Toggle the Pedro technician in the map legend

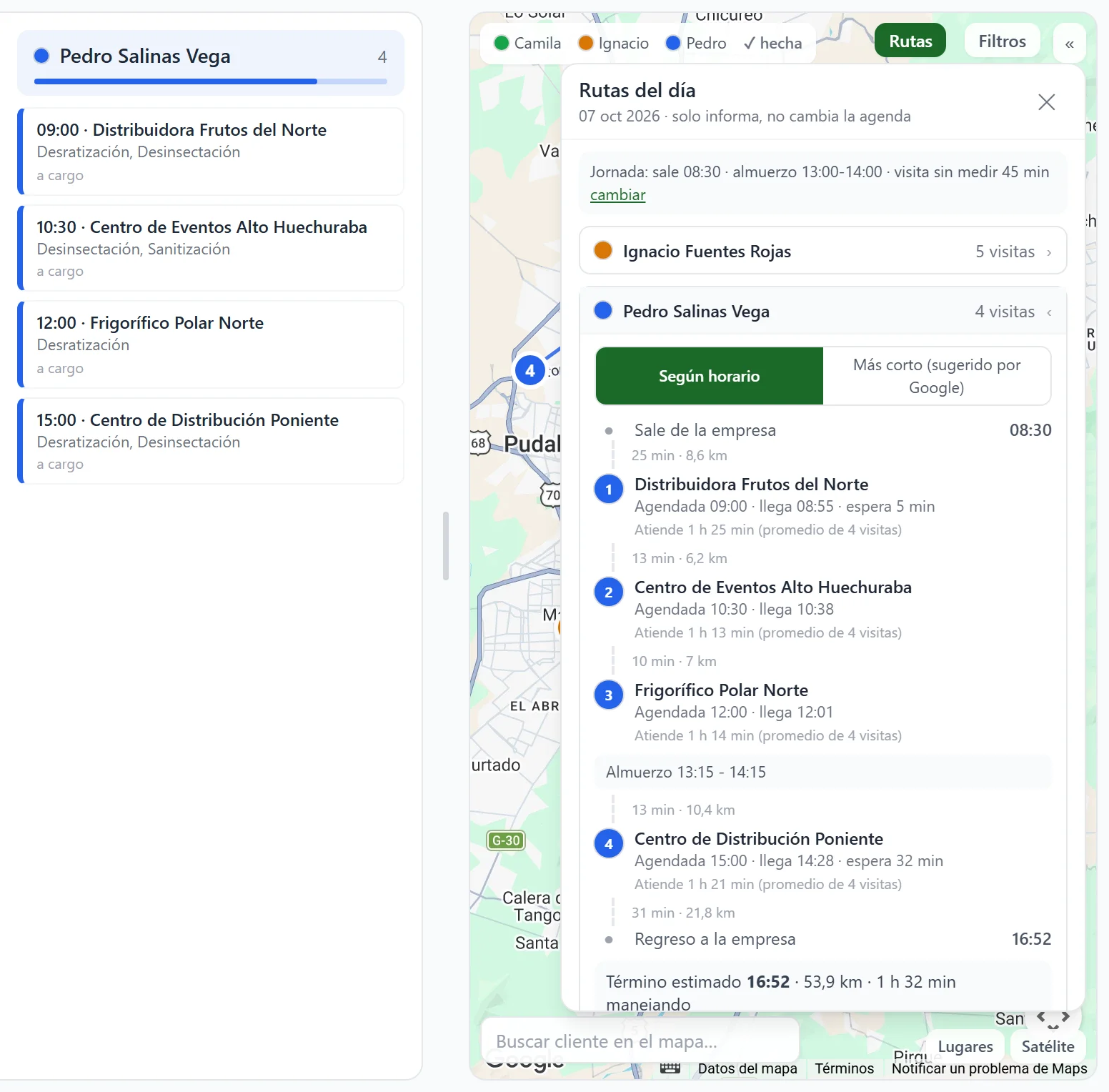click(x=696, y=44)
